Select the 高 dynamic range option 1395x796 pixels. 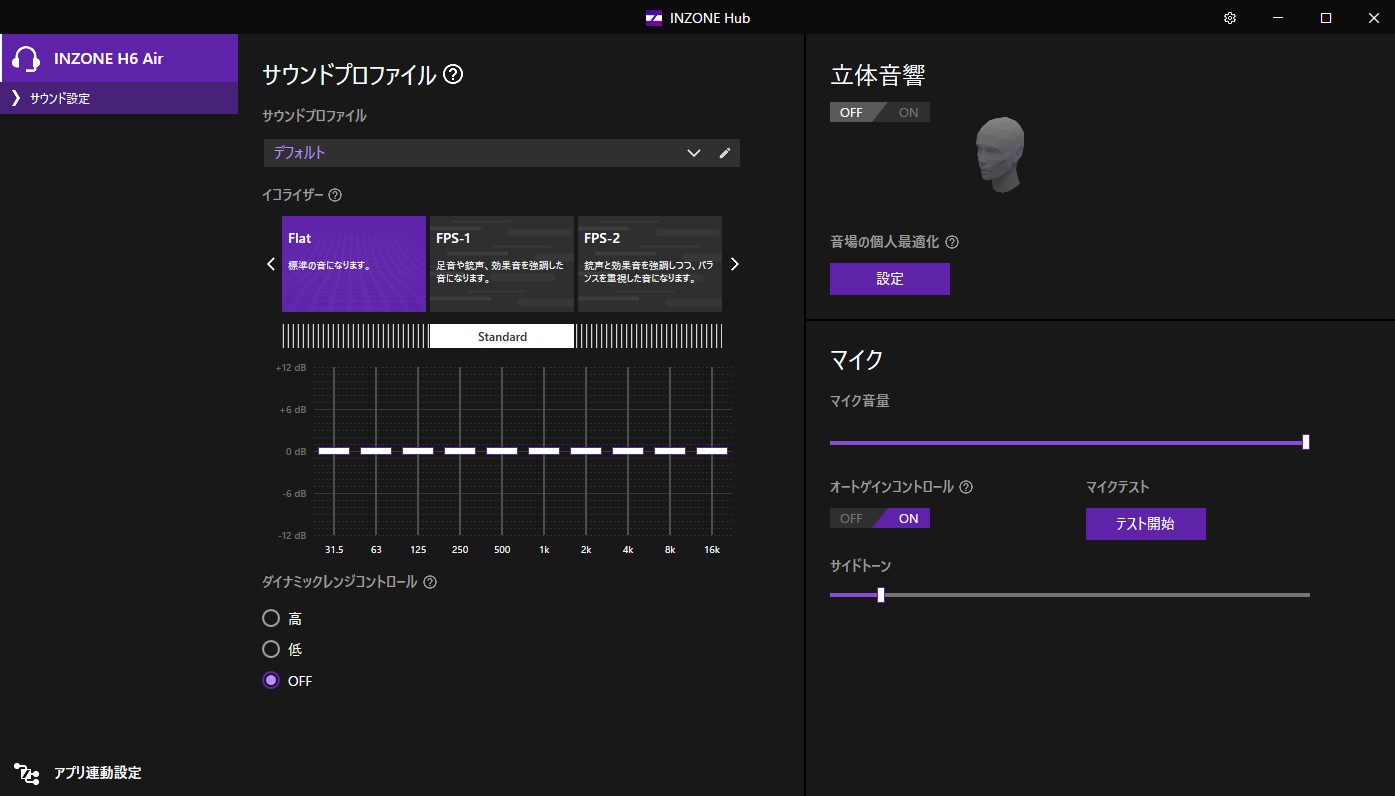click(x=271, y=618)
